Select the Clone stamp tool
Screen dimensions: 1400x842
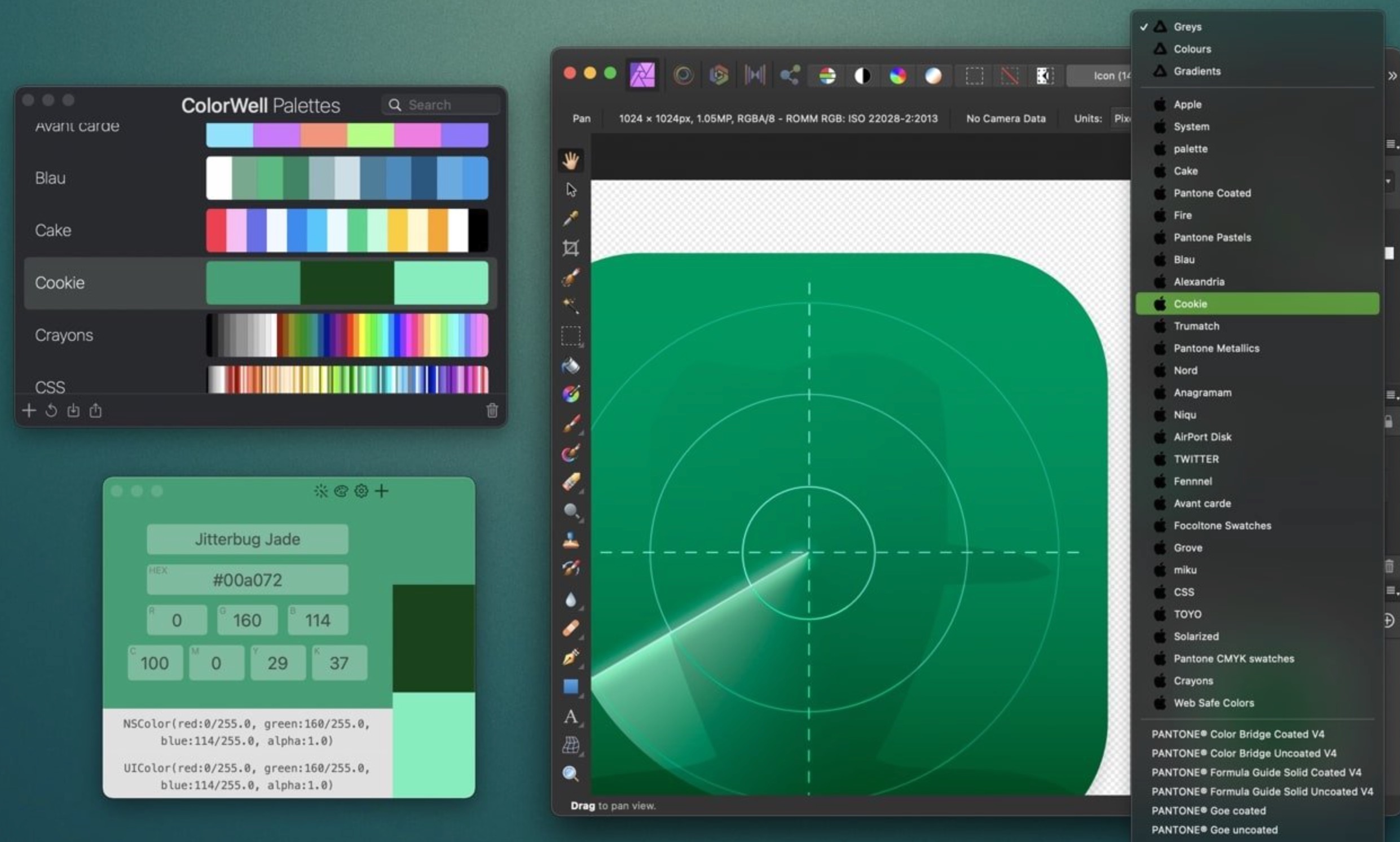[x=570, y=540]
